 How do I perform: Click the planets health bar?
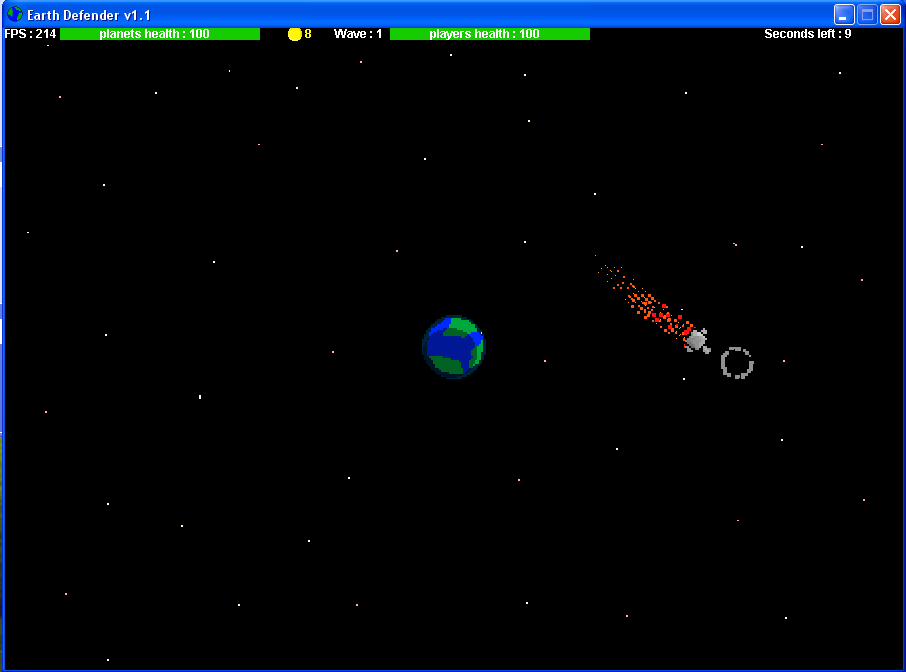tap(160, 34)
